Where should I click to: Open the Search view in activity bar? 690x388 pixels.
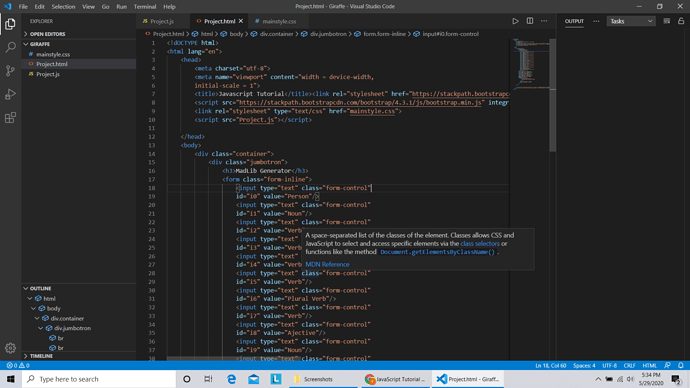[x=10, y=47]
